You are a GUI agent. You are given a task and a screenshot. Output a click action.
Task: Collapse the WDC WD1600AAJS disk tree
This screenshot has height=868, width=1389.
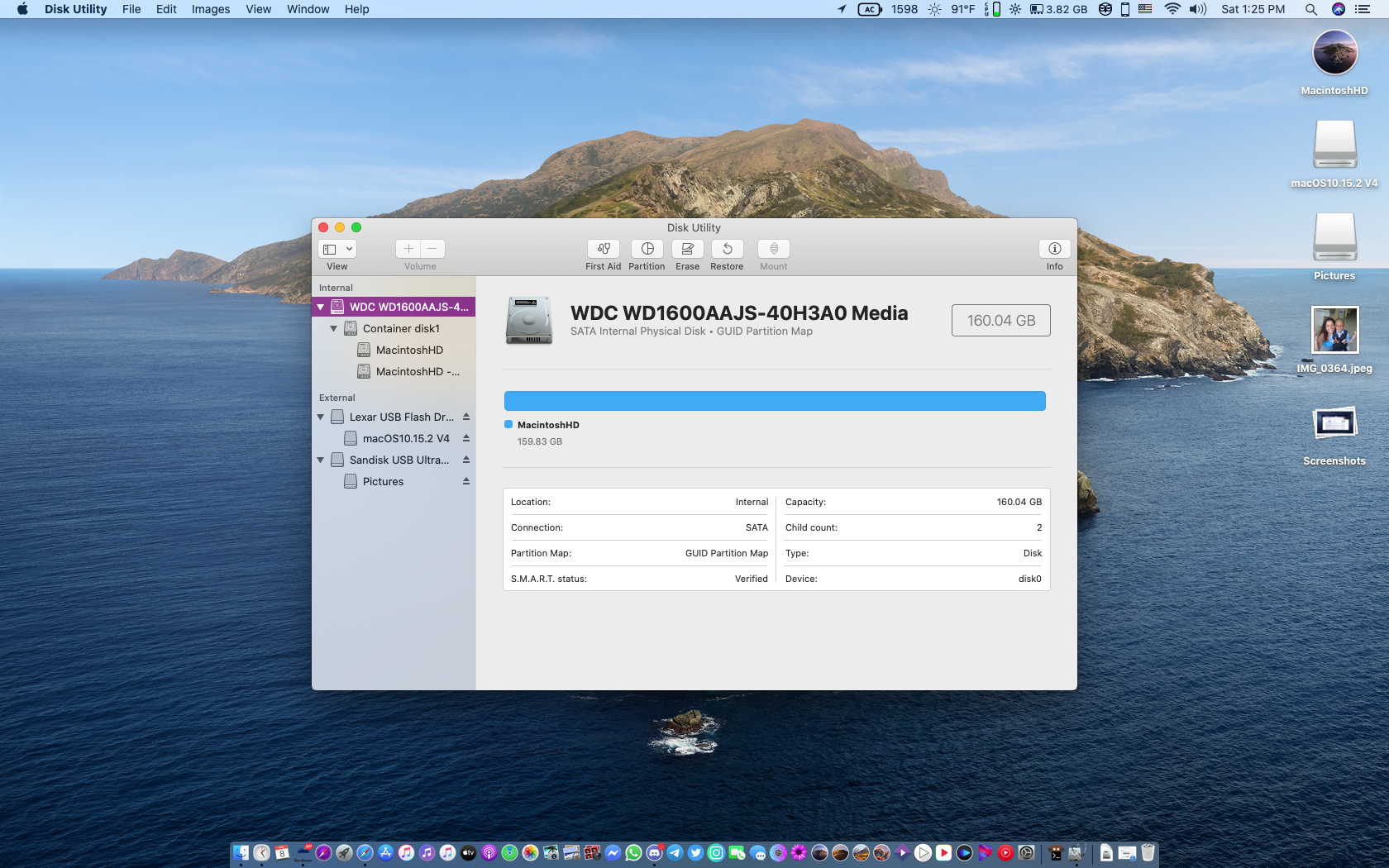point(321,307)
